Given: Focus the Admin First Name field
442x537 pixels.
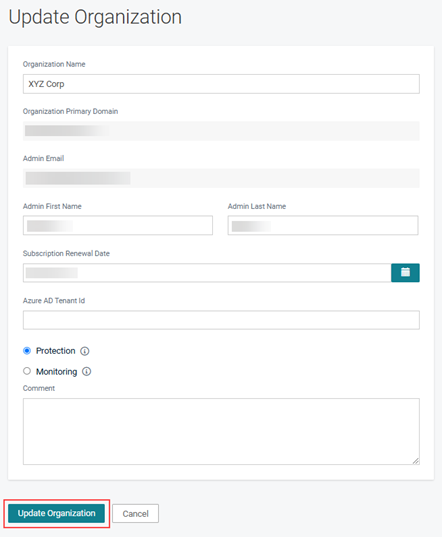Looking at the screenshot, I should click(x=118, y=225).
